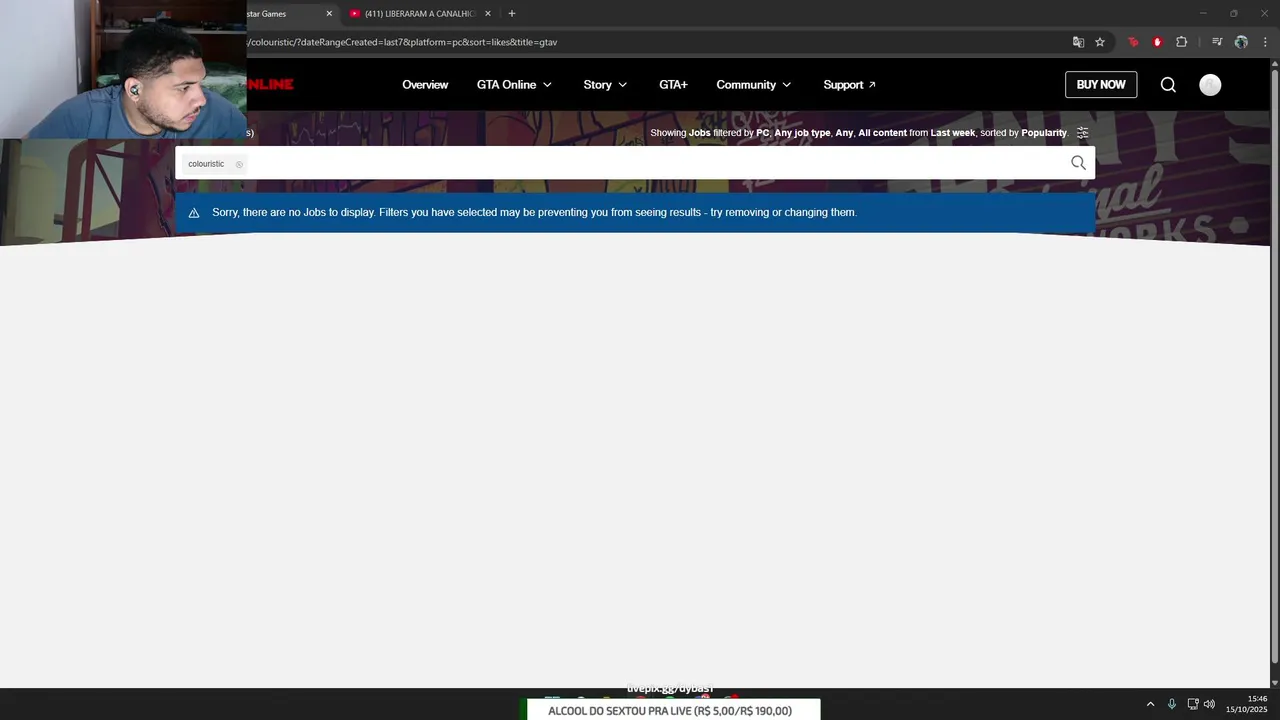Open the Chrome three-dot menu
The width and height of the screenshot is (1280, 720).
1265,42
